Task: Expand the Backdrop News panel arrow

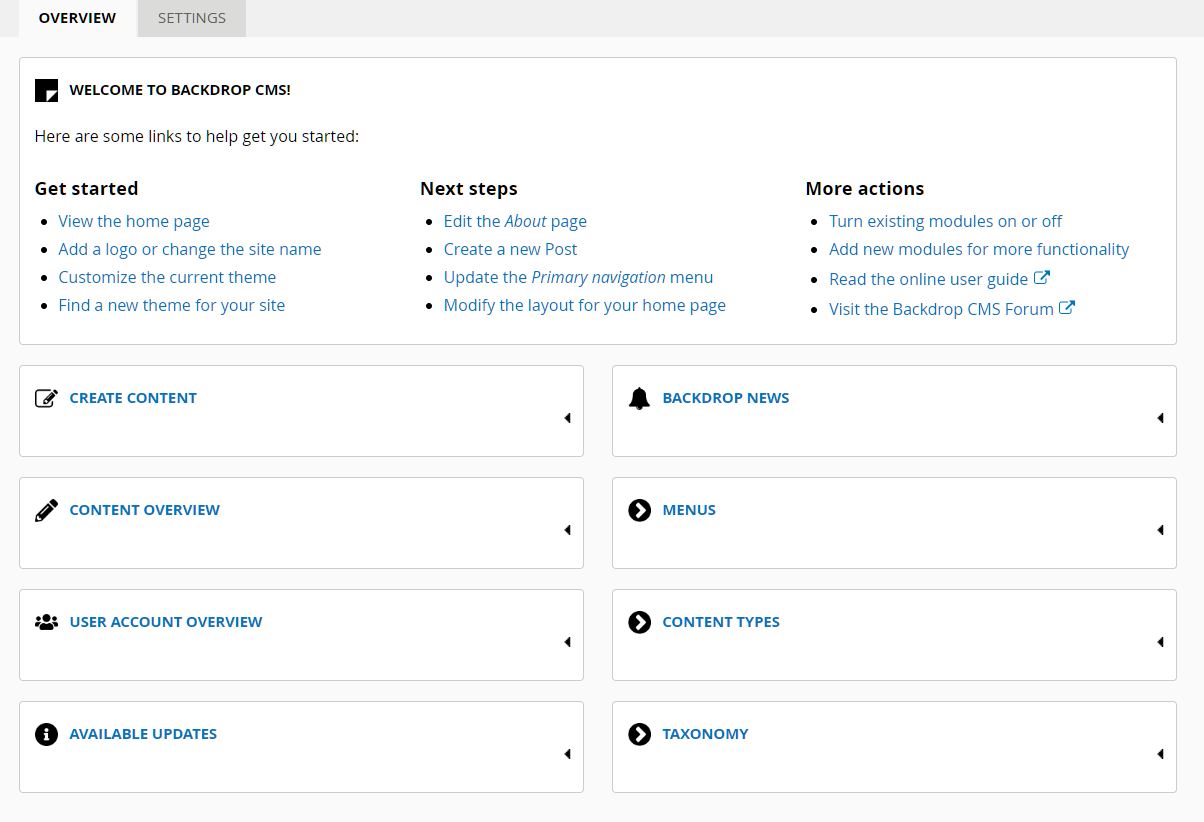Action: click(x=1160, y=418)
